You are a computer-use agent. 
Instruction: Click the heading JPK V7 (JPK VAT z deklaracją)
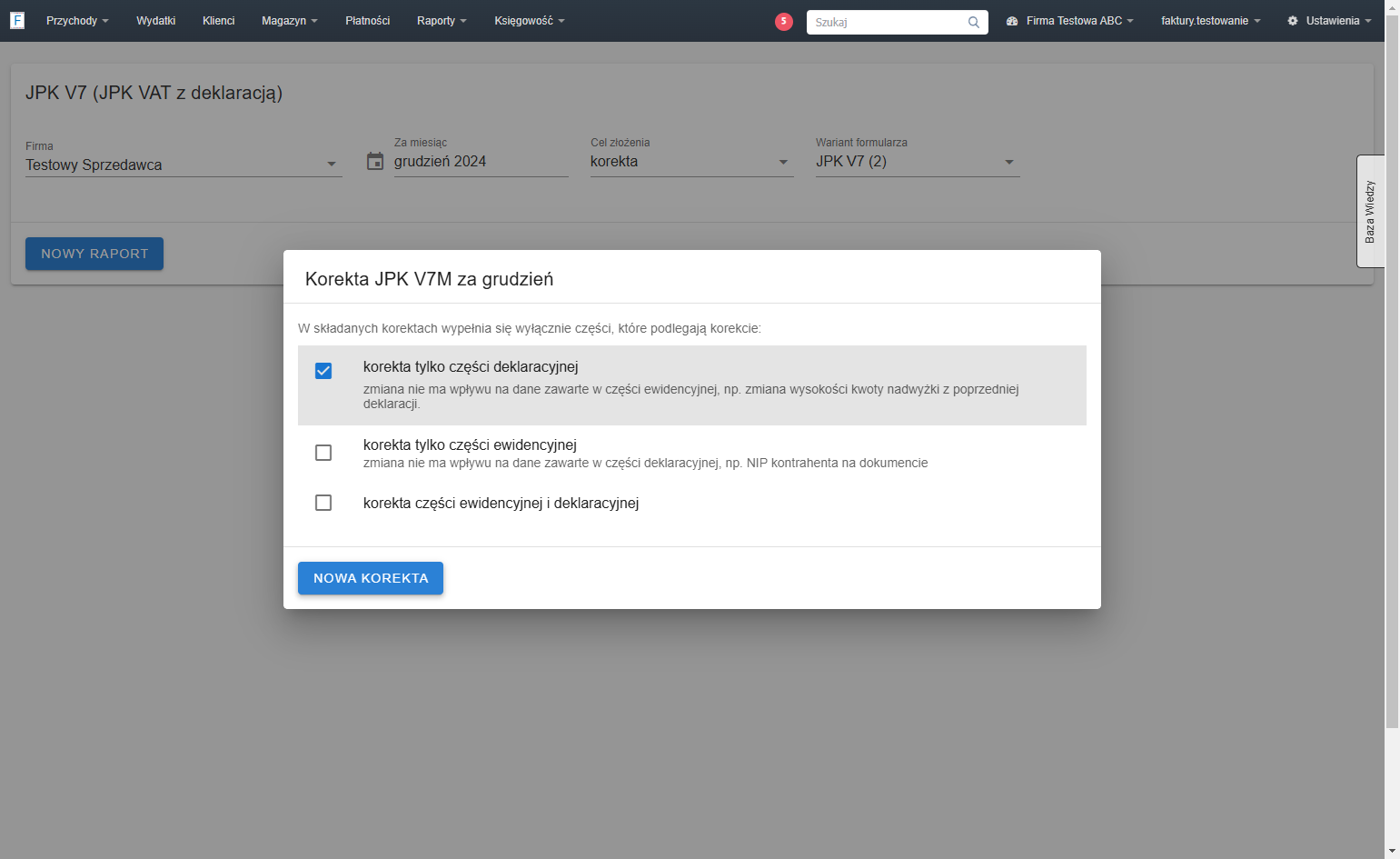[154, 93]
